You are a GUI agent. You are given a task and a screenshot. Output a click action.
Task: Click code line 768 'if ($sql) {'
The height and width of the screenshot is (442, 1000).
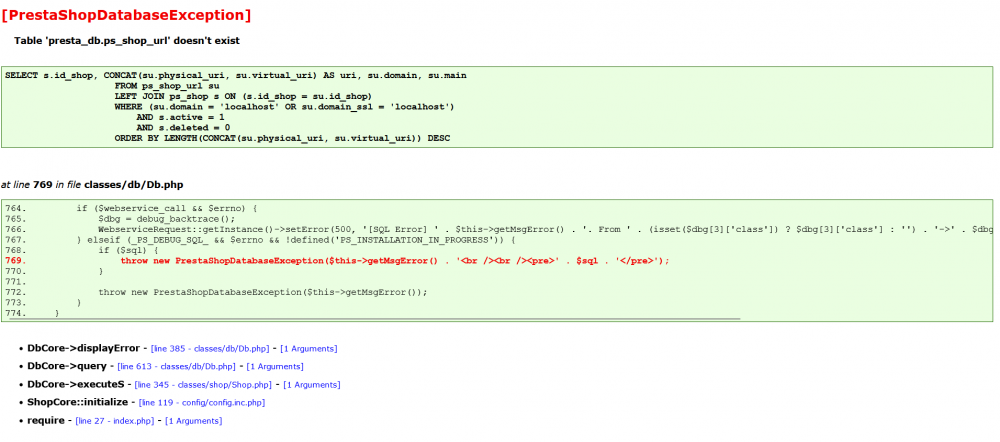pyautogui.click(x=81, y=250)
